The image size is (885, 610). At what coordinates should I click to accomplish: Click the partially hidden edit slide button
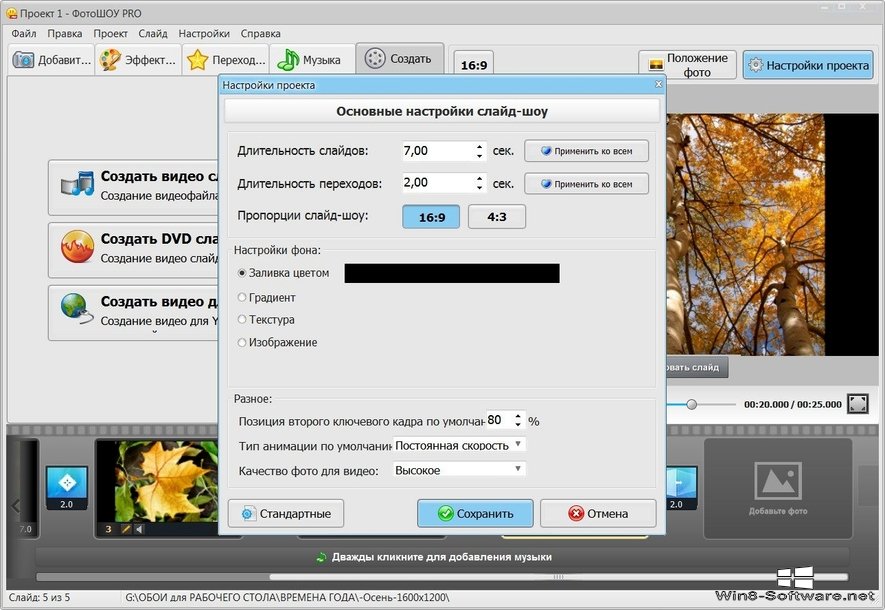click(x=697, y=367)
